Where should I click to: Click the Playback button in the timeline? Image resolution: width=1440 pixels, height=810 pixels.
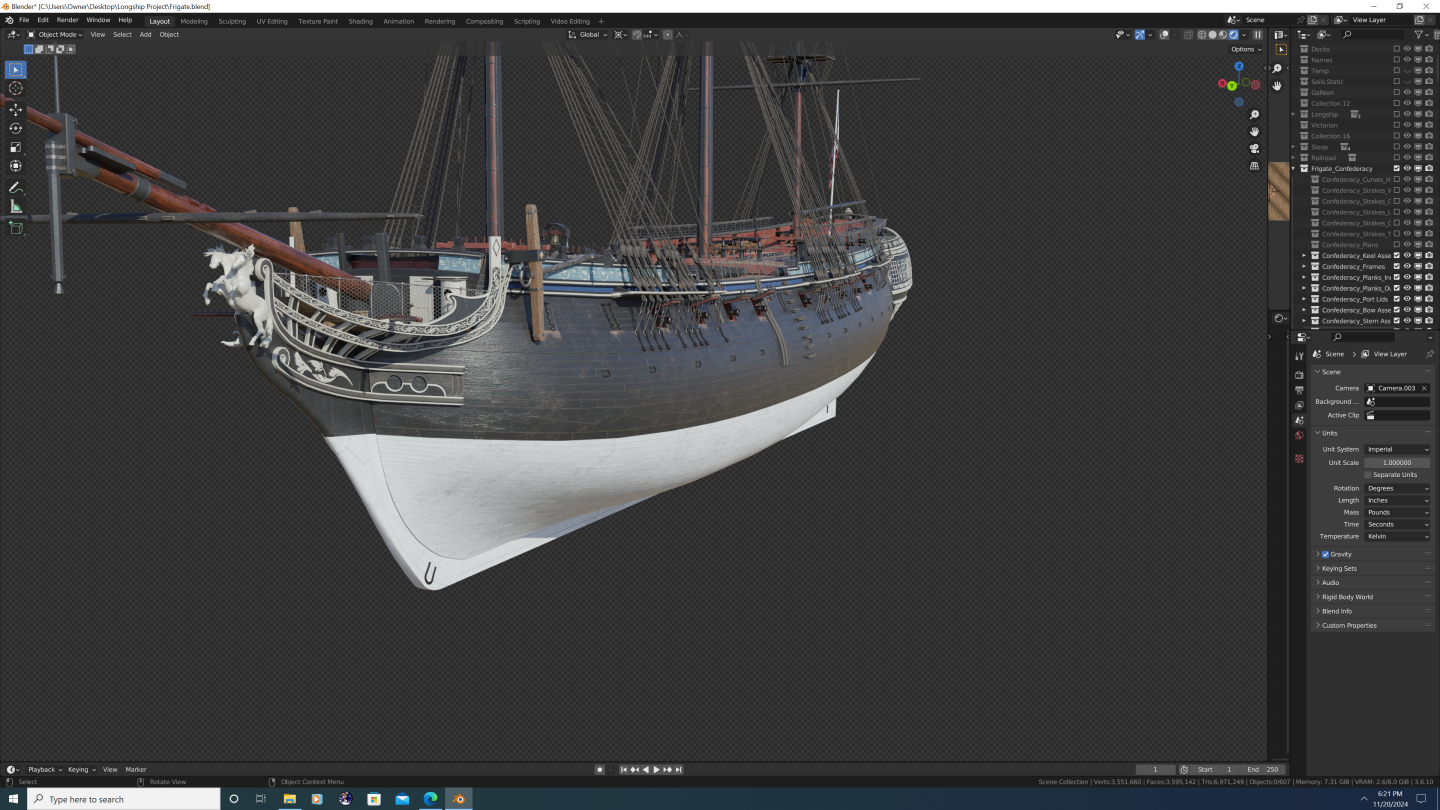click(44, 769)
